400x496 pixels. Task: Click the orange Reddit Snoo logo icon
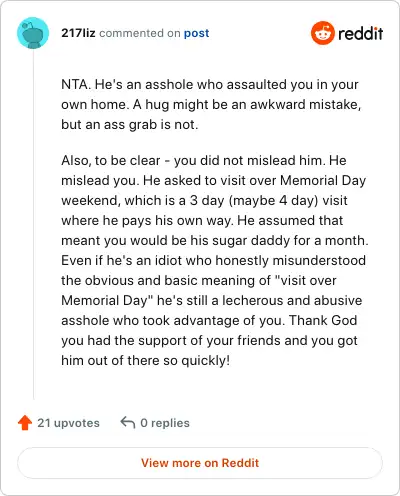[322, 33]
